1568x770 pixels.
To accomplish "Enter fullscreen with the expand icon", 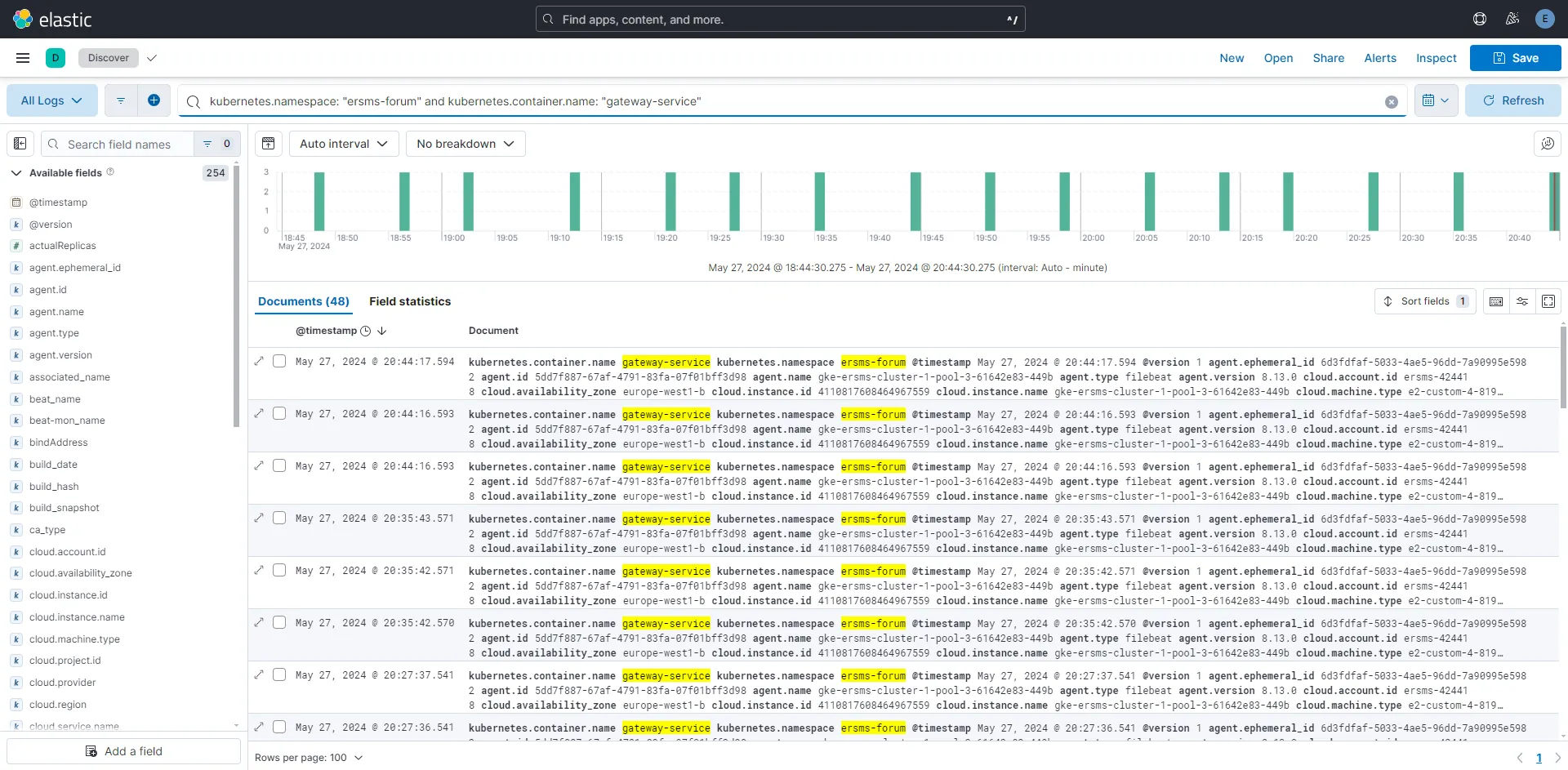I will click(x=1549, y=301).
